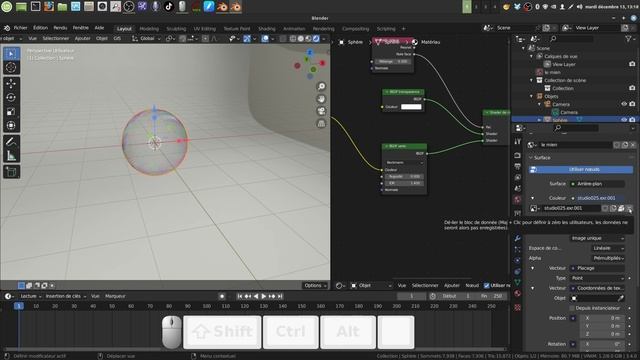640x360 pixels.
Task: Click eyedropper next to Objet field
Action: (x=621, y=298)
